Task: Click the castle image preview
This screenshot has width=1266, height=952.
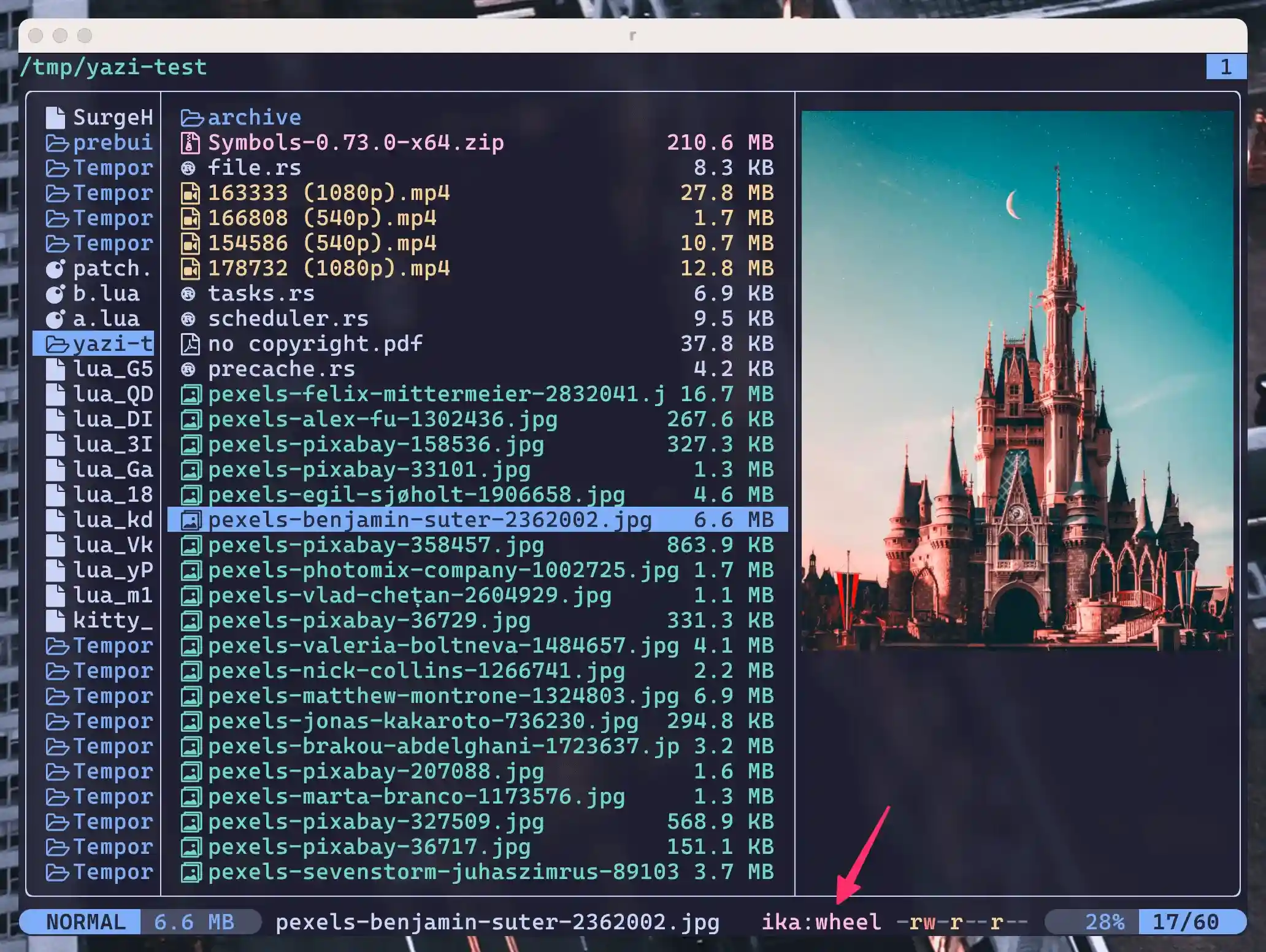Action: click(x=1017, y=380)
